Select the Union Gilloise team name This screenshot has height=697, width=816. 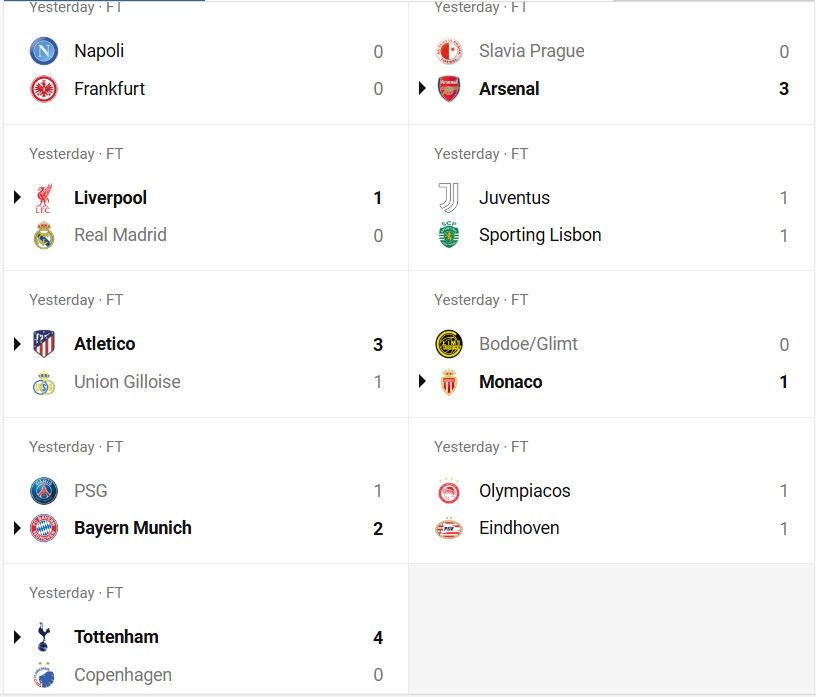pos(127,382)
